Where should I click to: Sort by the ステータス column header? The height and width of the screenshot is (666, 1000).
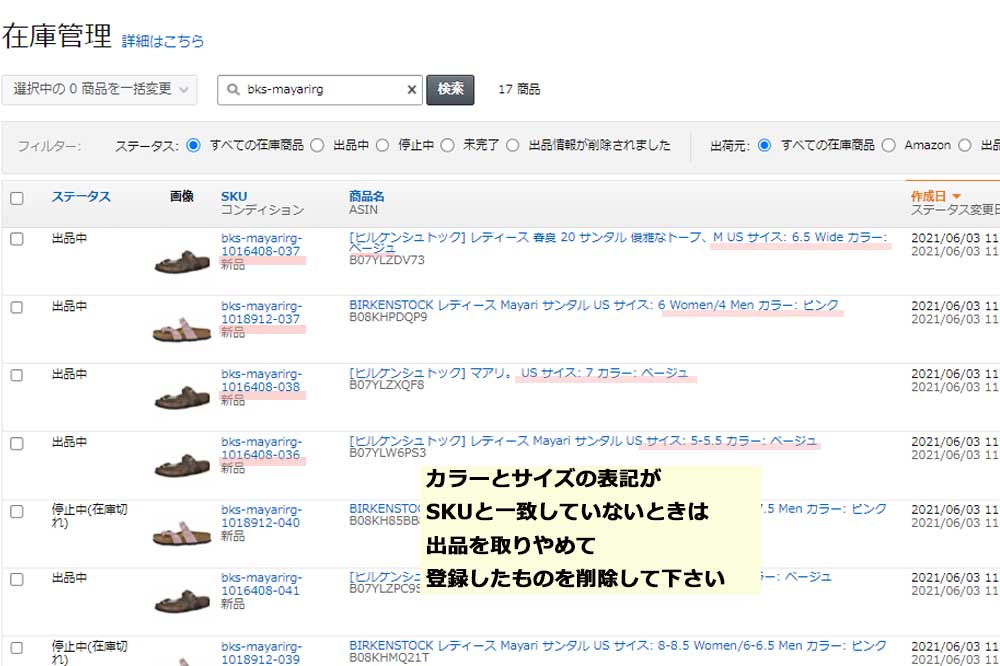tap(81, 196)
